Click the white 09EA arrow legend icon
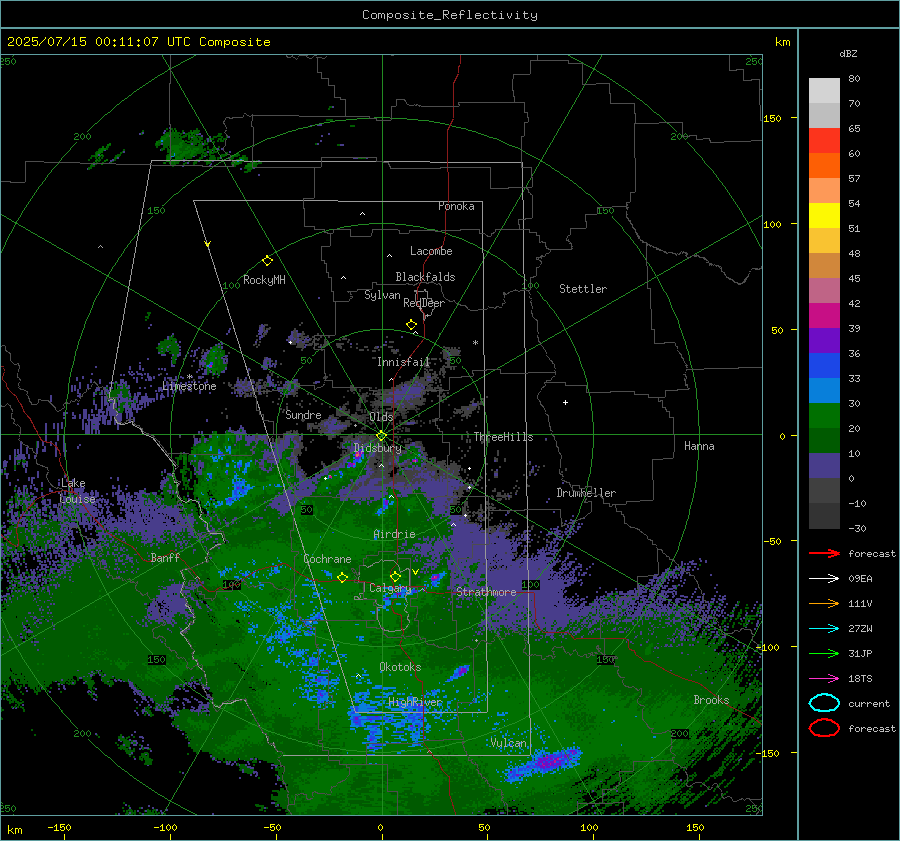Viewport: 900px width, 841px height. [x=824, y=579]
